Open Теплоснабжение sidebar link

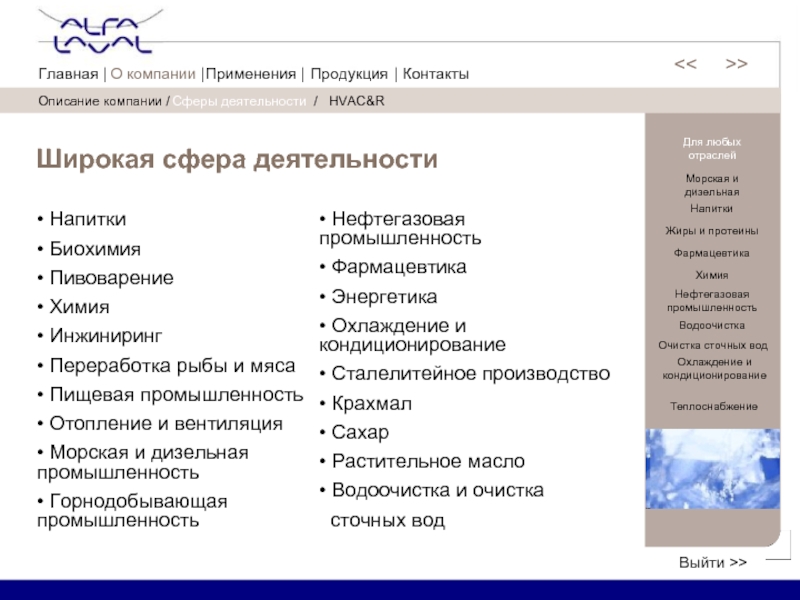coord(714,406)
